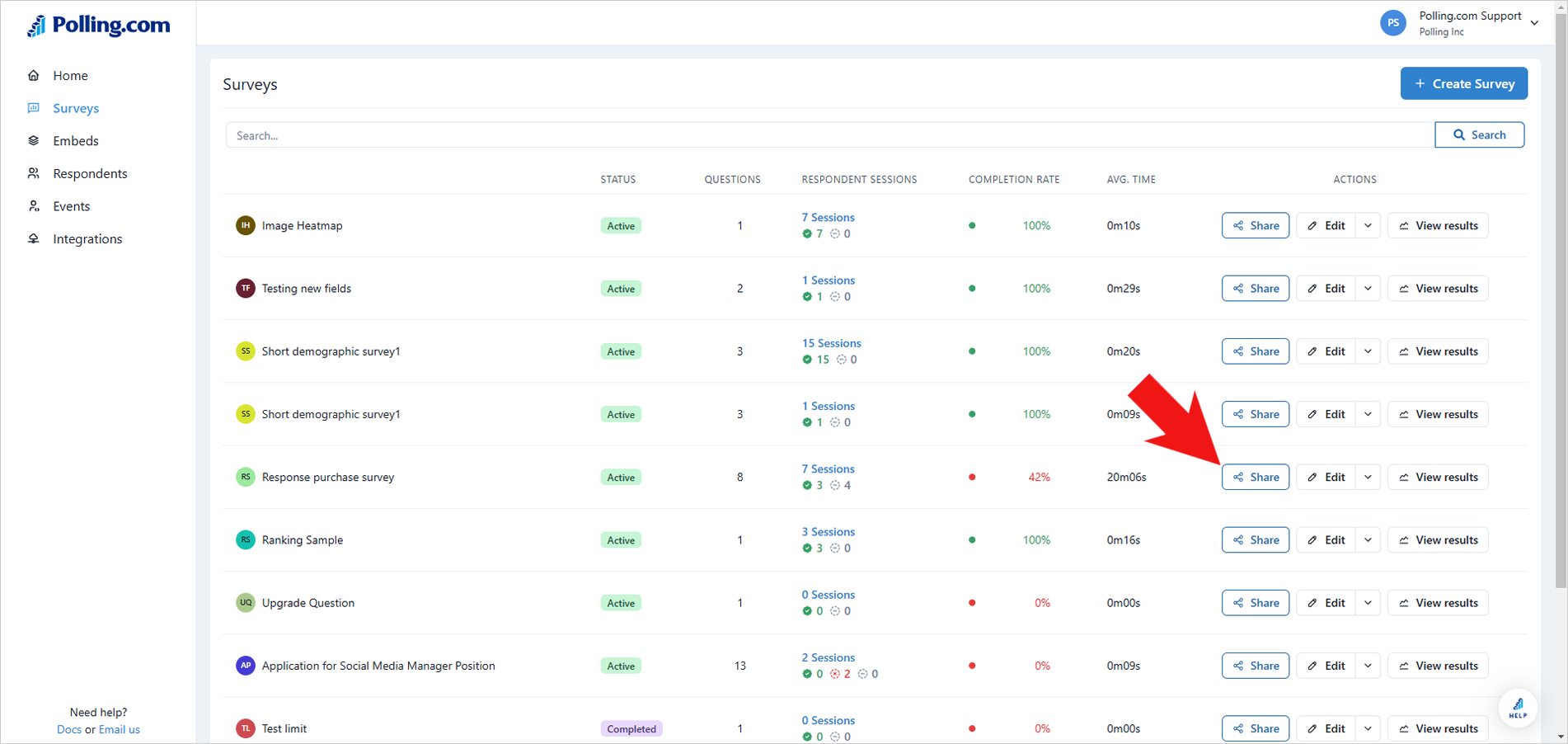Expand Edit options for Ranking Sample
This screenshot has height=744, width=1568.
(x=1368, y=539)
